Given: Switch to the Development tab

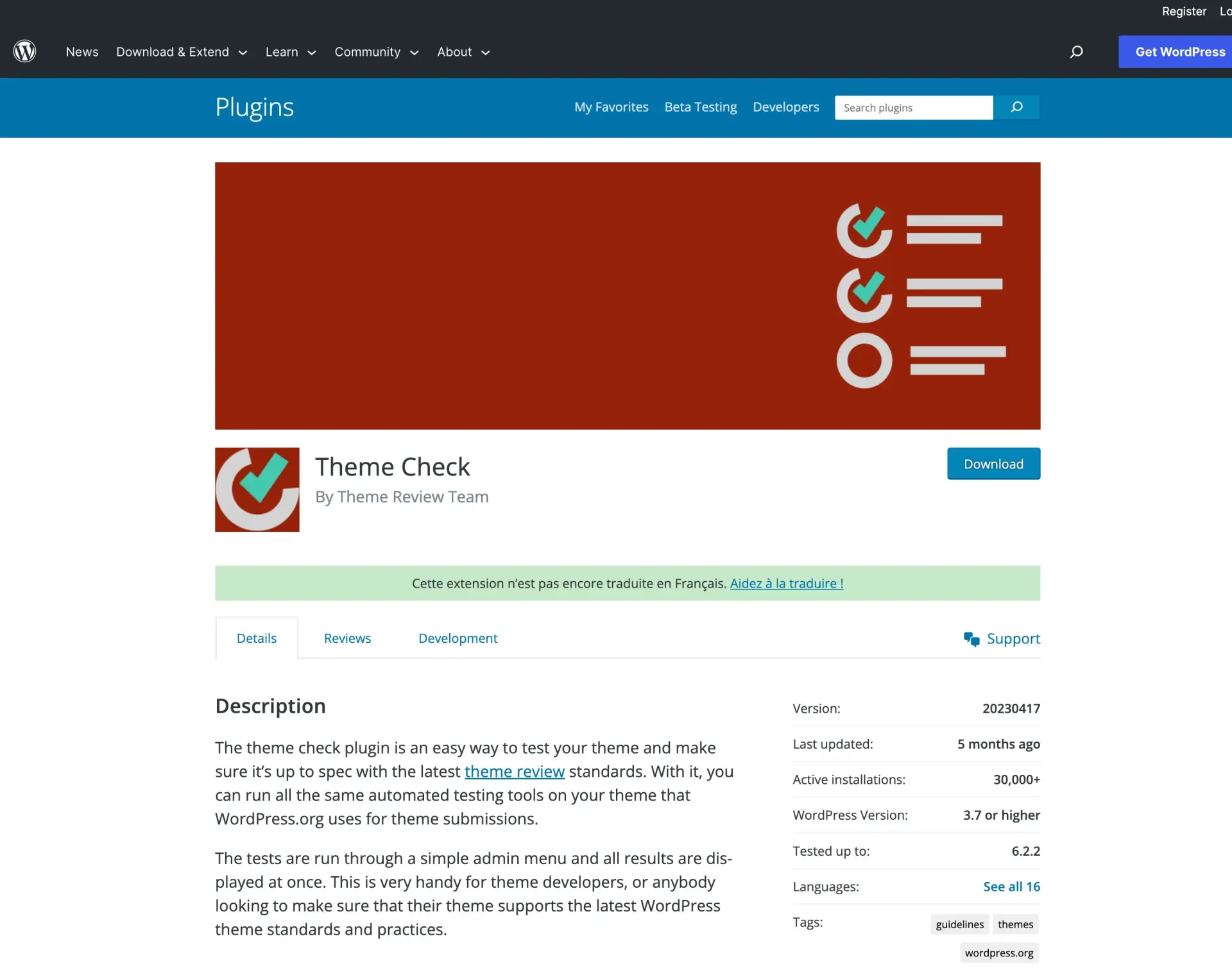Looking at the screenshot, I should [457, 638].
